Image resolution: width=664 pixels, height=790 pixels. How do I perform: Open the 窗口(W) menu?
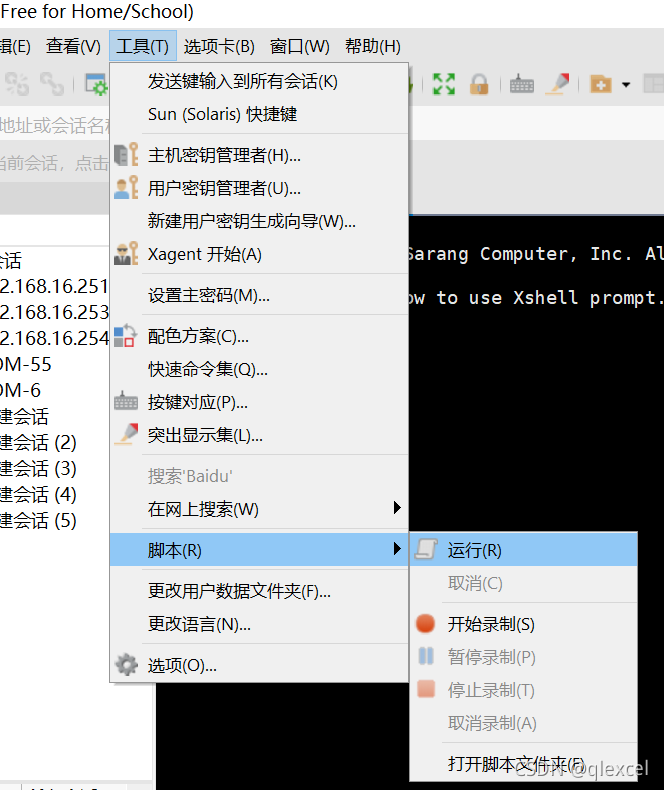300,46
